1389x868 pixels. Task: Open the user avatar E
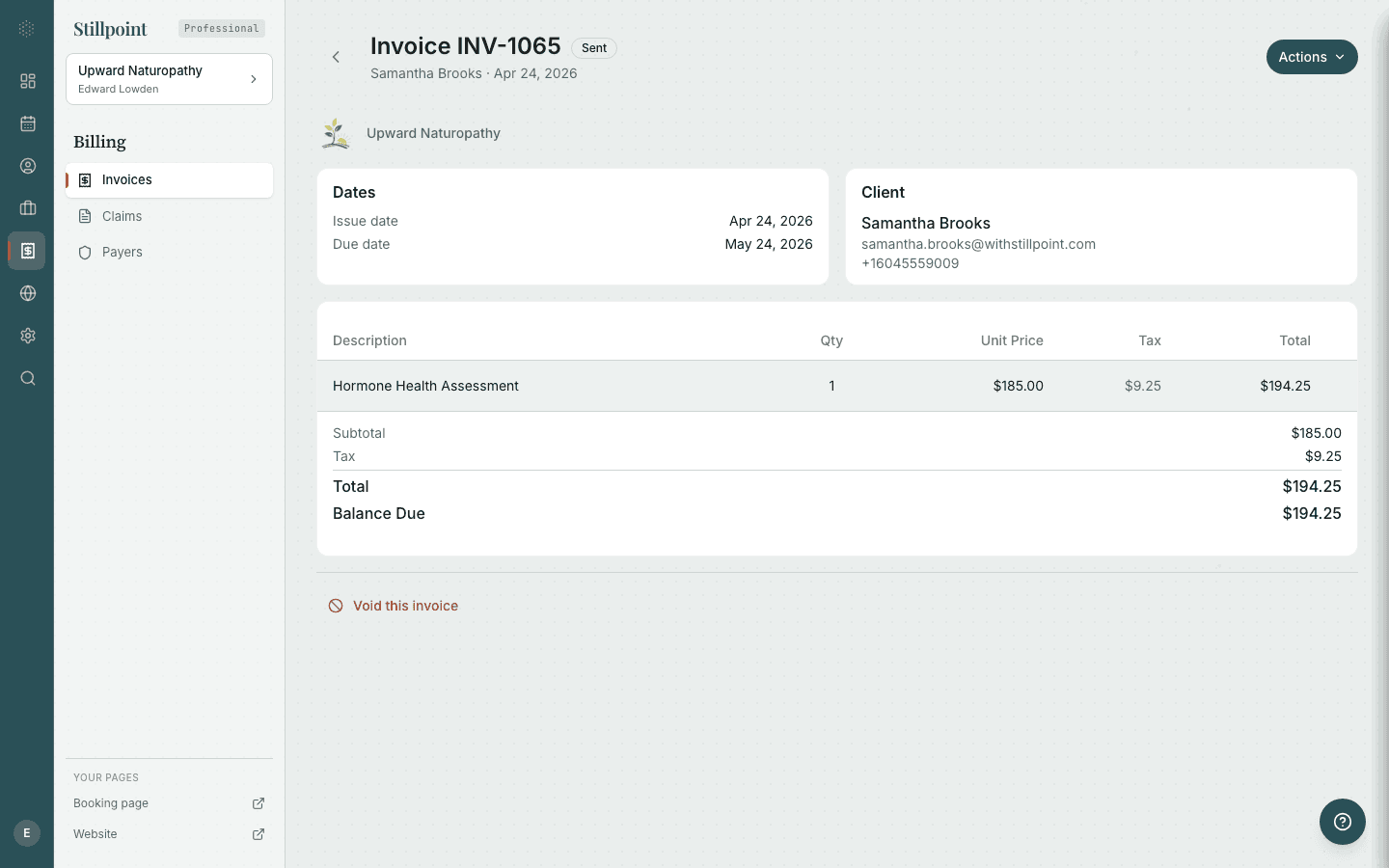(x=27, y=833)
